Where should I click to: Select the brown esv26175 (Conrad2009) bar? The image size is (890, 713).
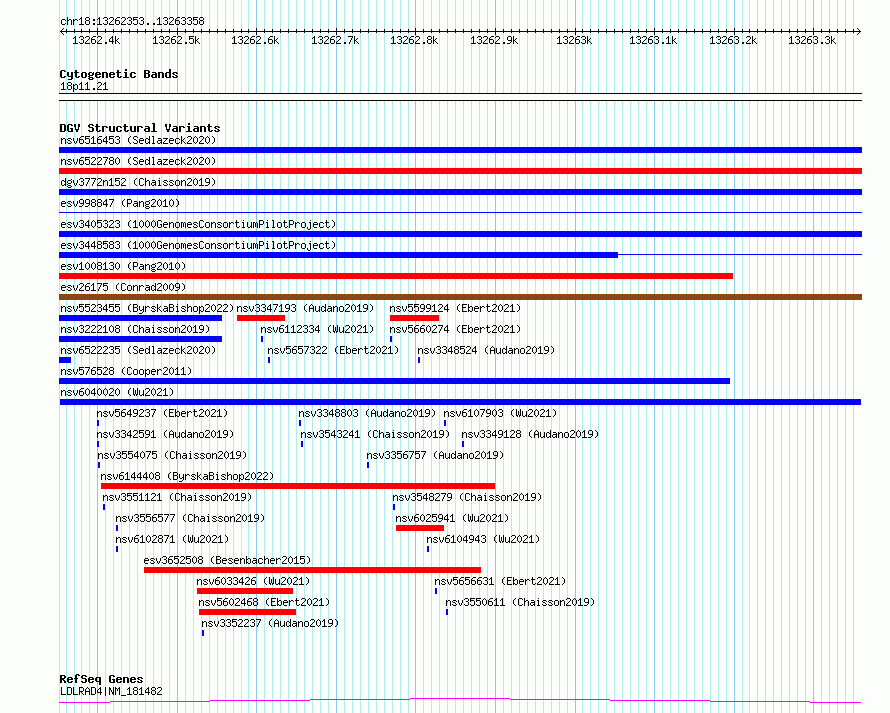click(460, 297)
